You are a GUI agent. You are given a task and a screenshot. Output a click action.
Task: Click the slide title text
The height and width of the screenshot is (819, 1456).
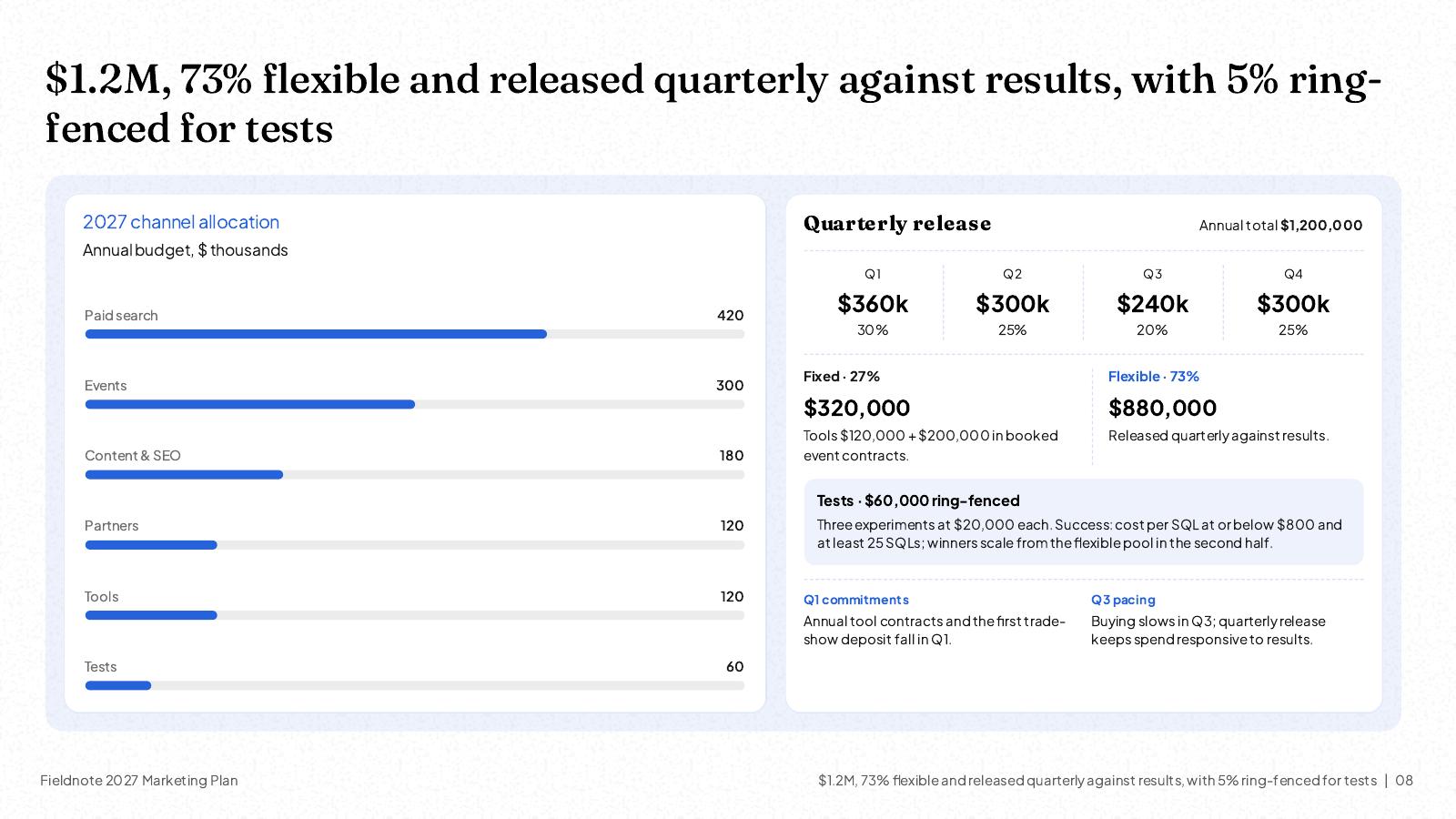pos(713,104)
